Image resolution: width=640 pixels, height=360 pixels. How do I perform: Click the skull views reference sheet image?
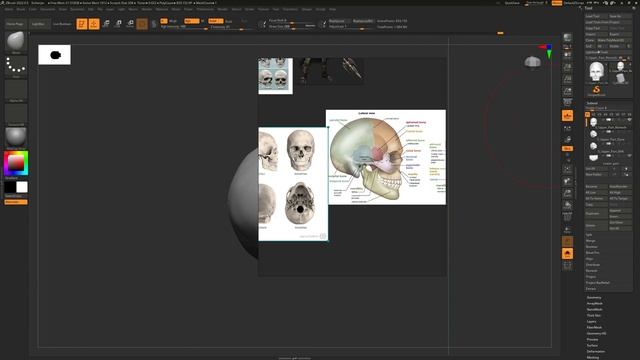293,184
